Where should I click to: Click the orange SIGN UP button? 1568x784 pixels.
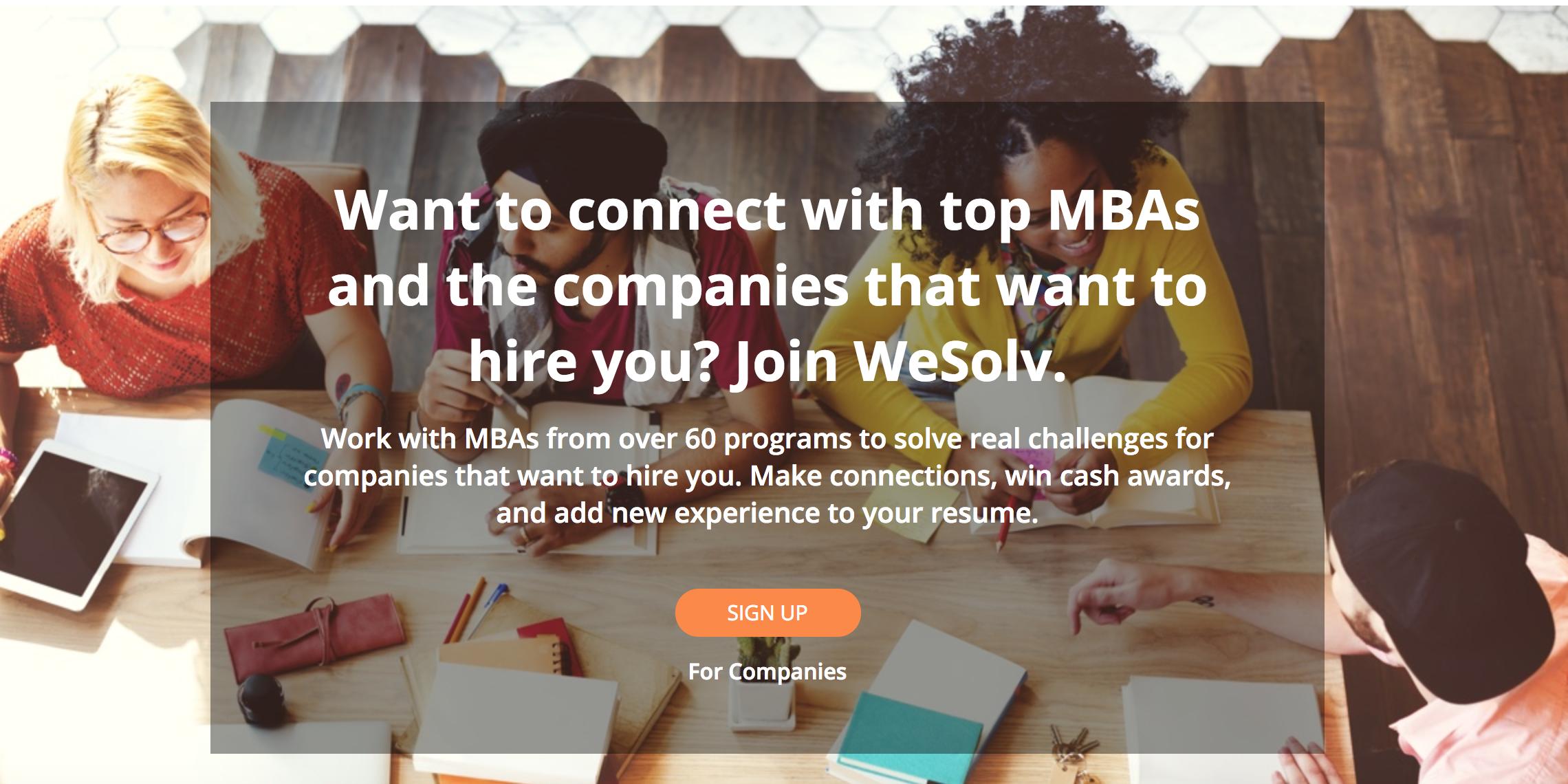point(767,612)
